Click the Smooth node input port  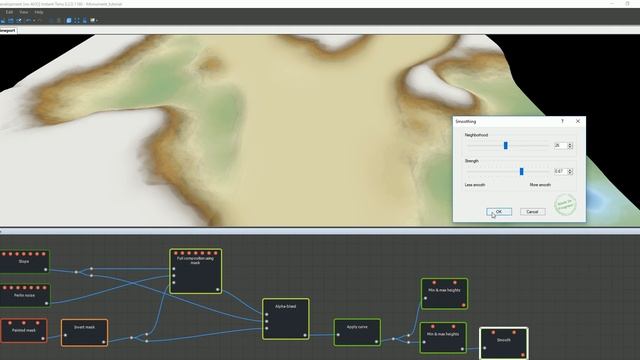[484, 348]
